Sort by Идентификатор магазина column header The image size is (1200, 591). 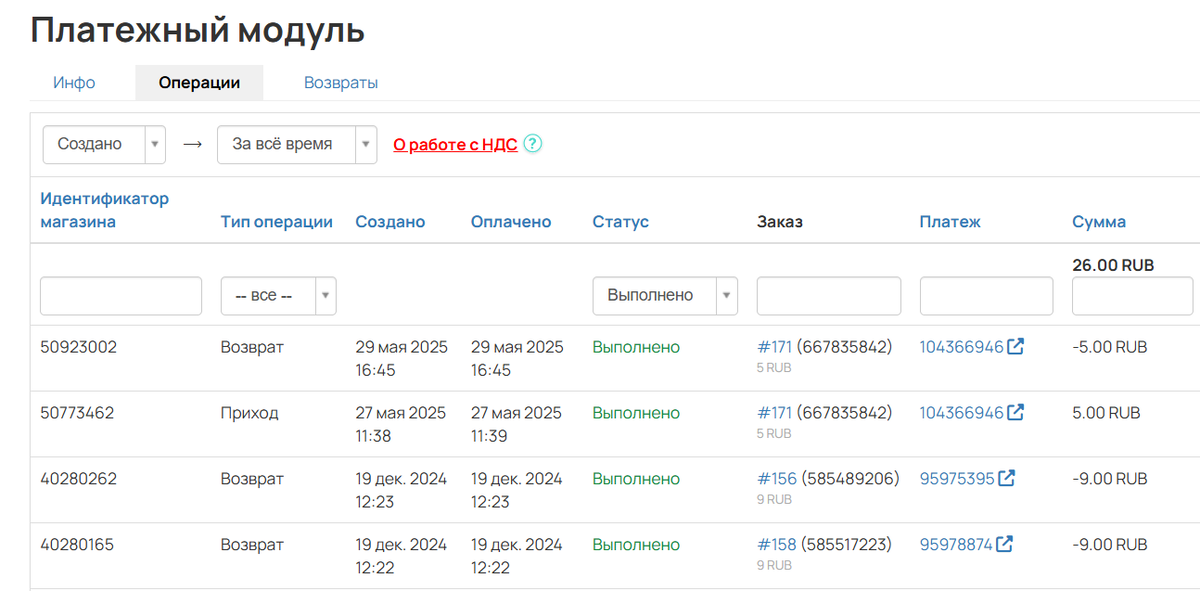pos(104,210)
